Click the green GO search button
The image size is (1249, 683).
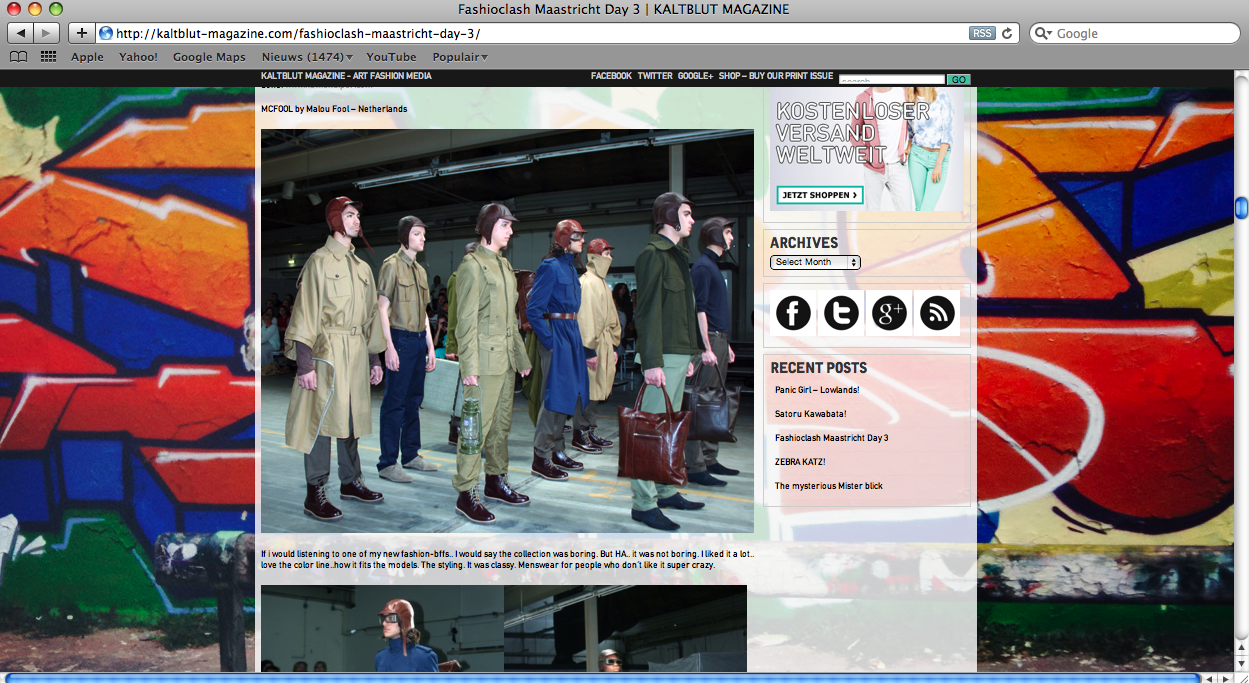958,79
